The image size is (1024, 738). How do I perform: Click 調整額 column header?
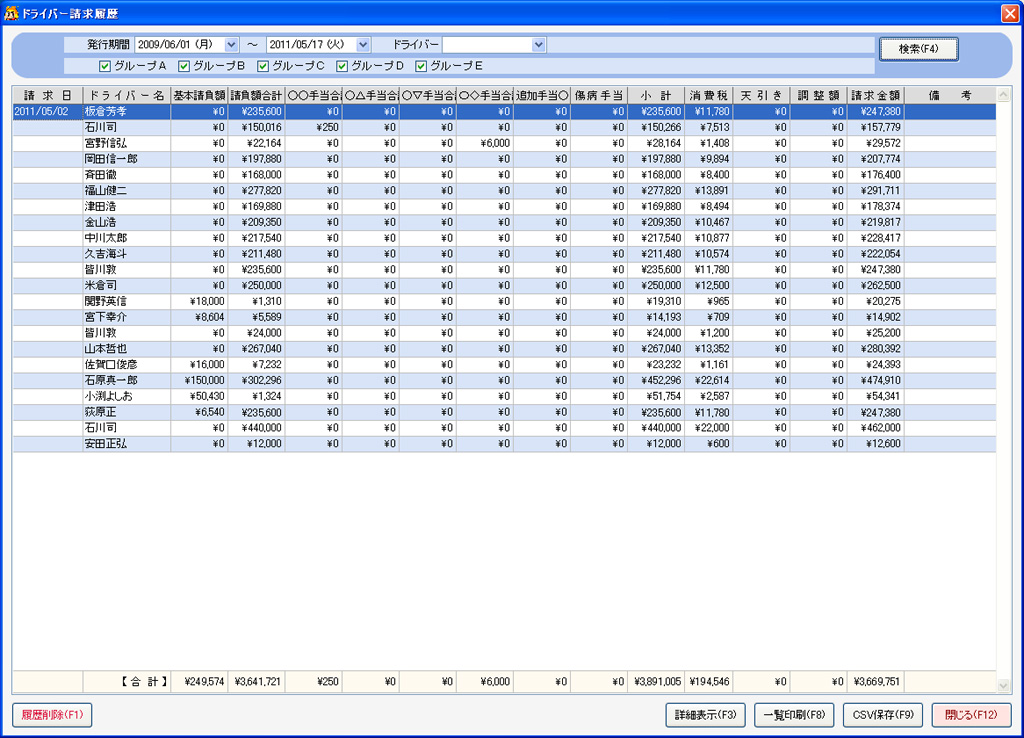click(818, 95)
